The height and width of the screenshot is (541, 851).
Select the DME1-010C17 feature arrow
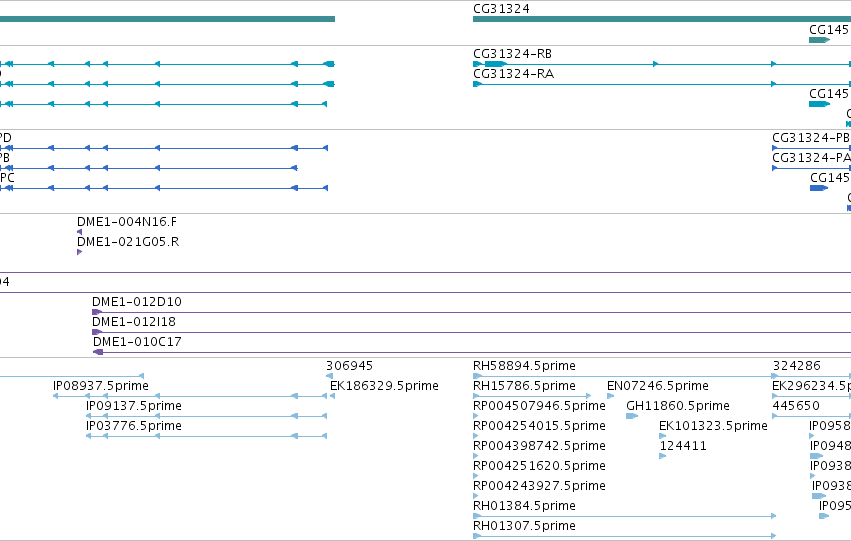click(98, 352)
